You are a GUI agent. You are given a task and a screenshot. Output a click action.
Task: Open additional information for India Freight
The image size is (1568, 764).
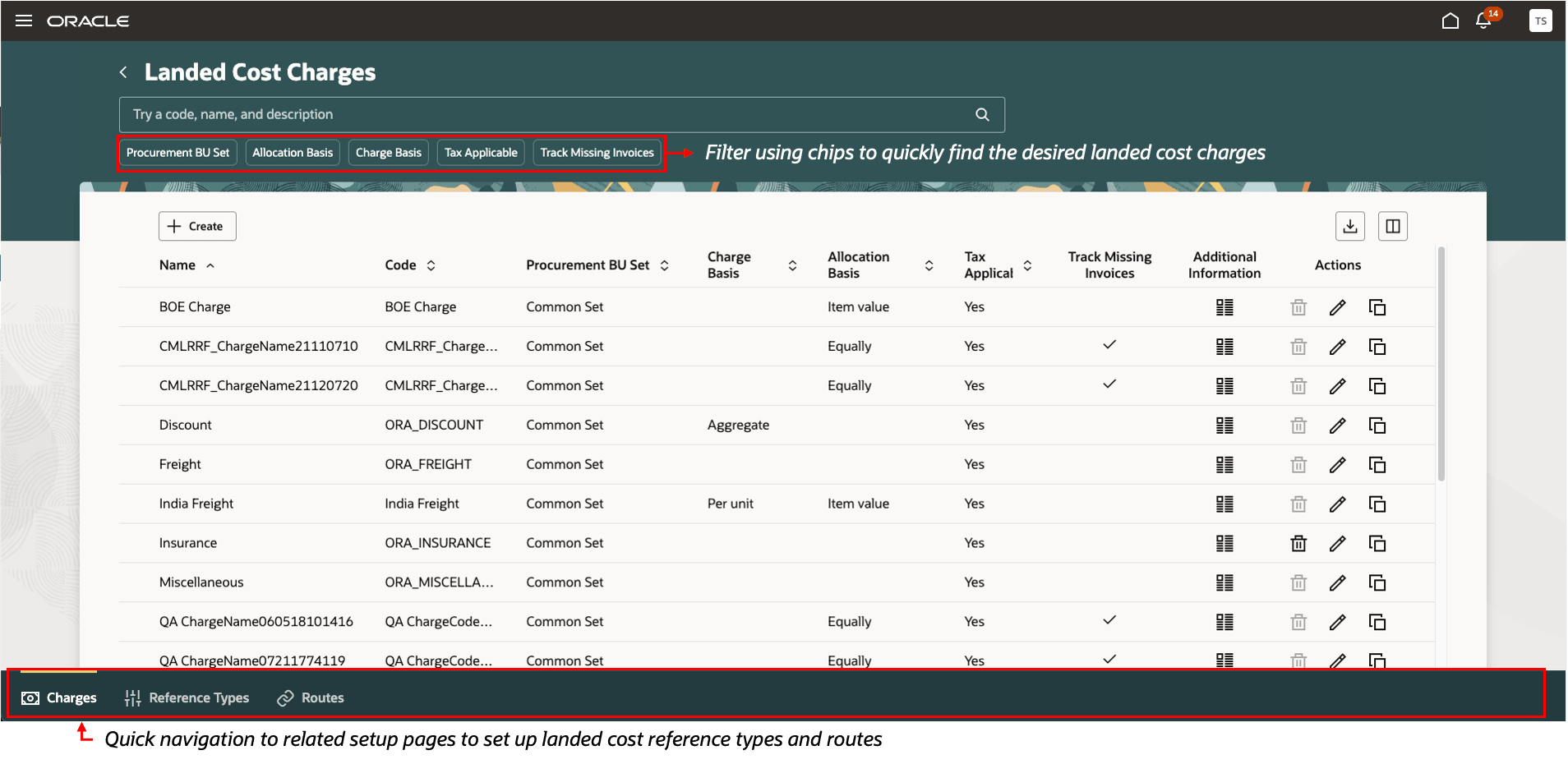click(x=1224, y=504)
